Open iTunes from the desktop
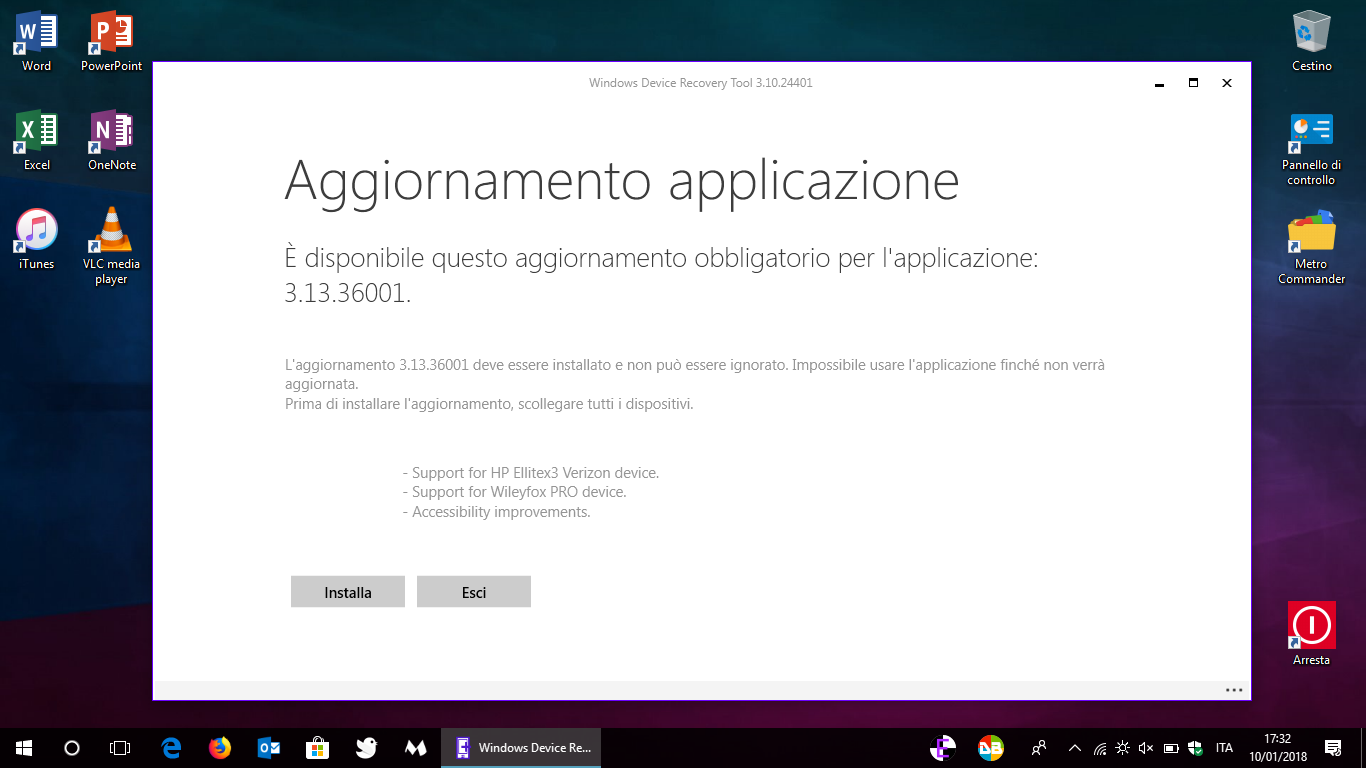This screenshot has width=1366, height=768. click(x=34, y=232)
